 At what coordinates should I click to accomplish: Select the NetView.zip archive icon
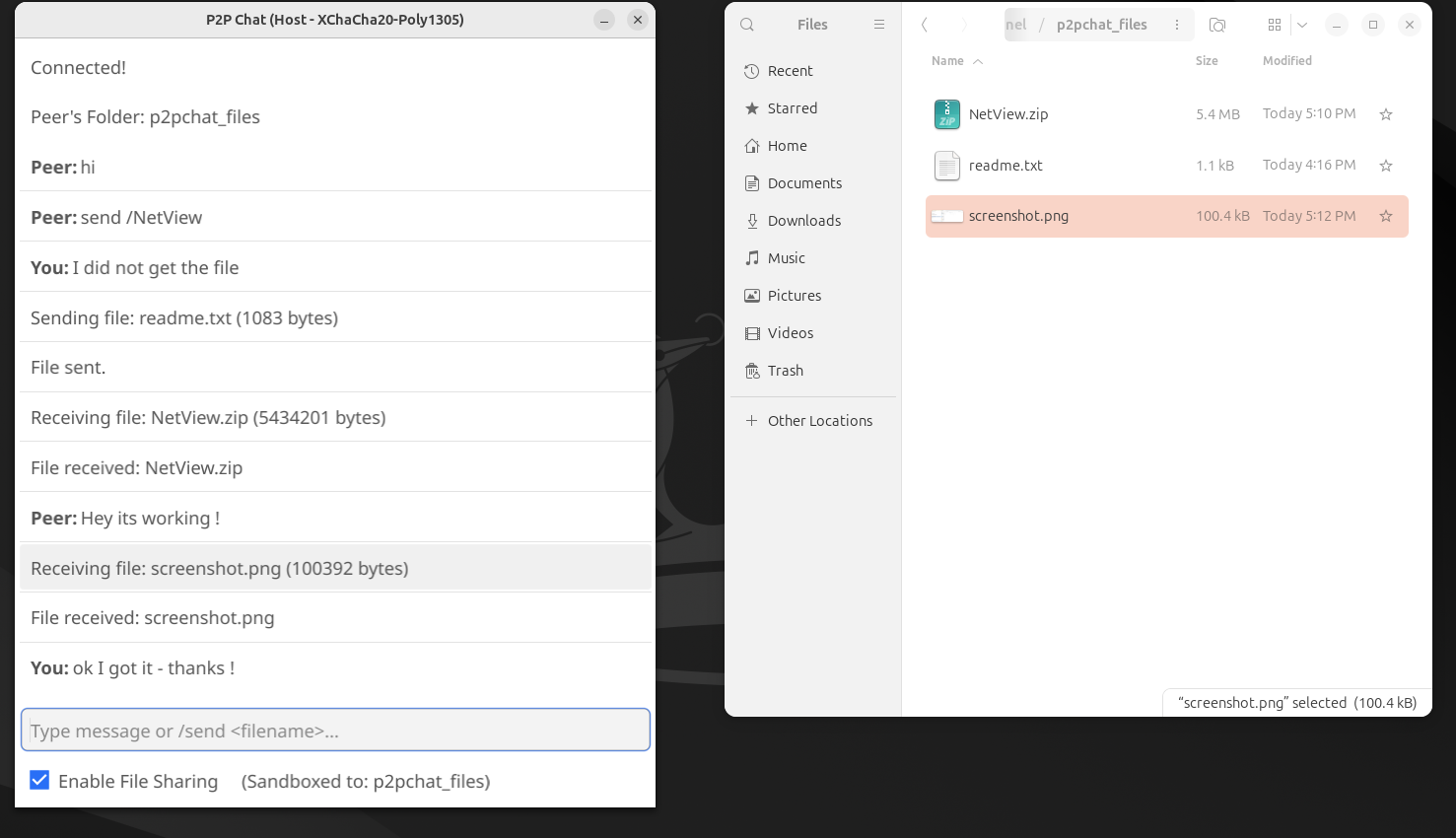click(x=946, y=114)
